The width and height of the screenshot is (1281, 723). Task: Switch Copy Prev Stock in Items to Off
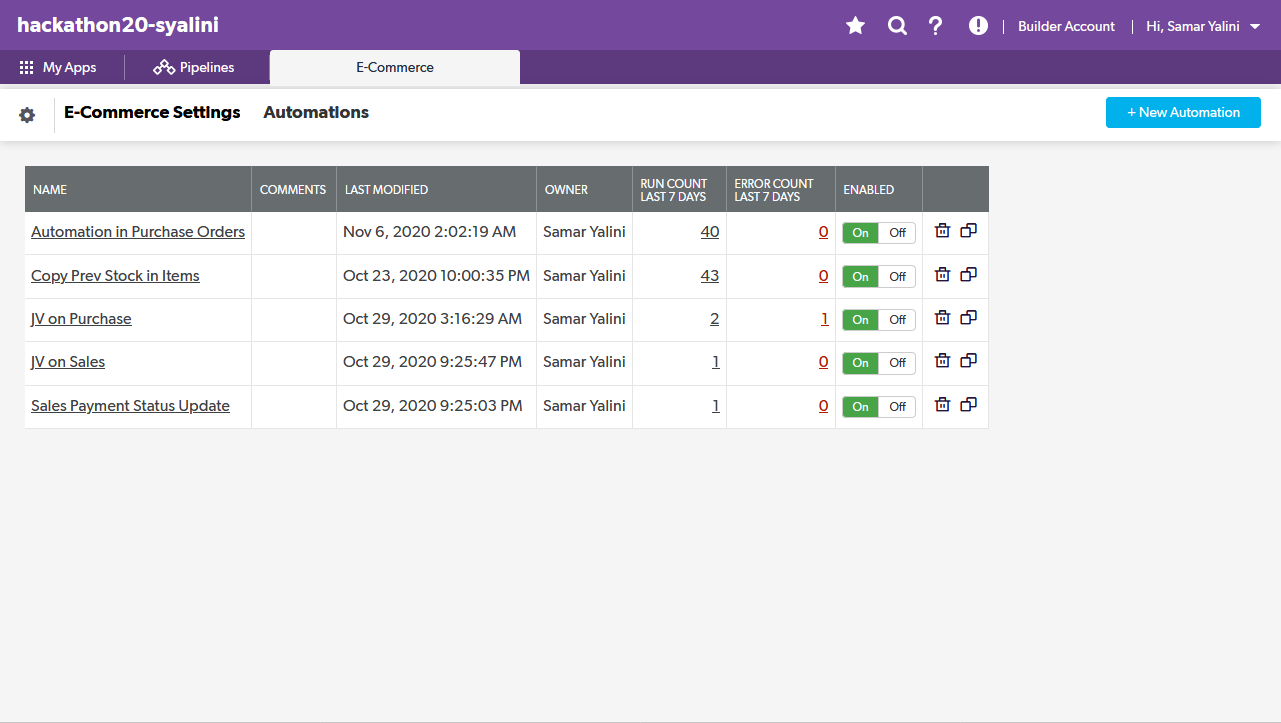897,277
